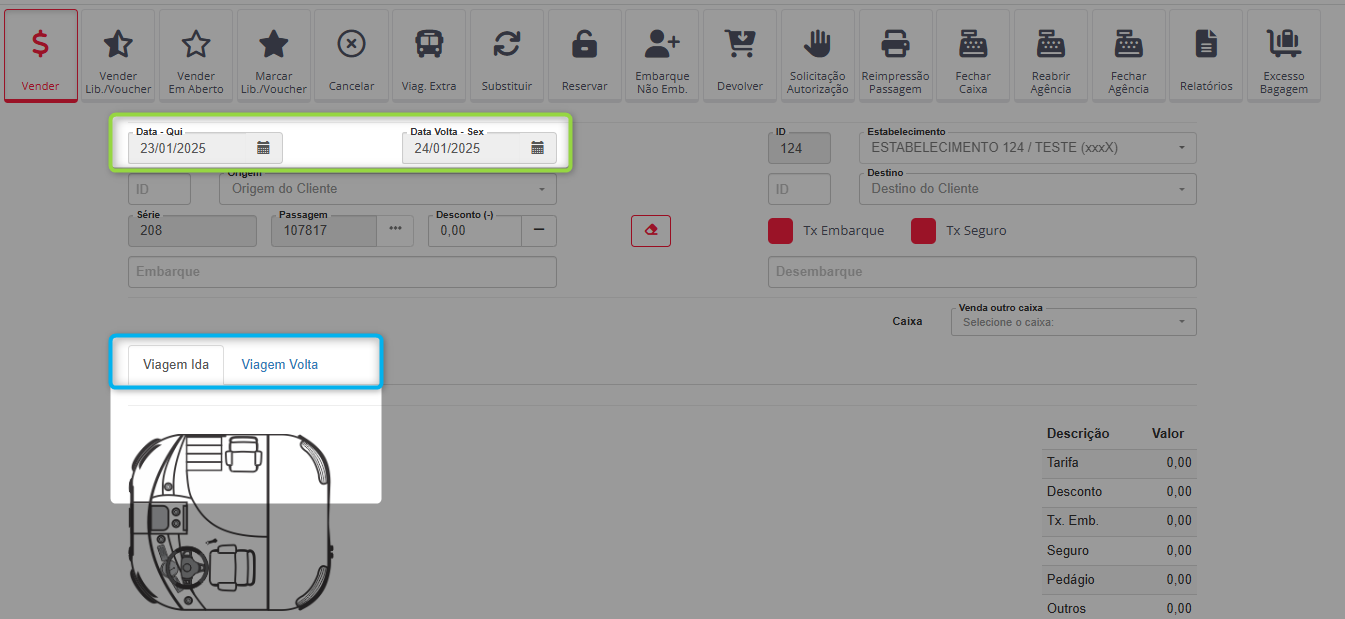Click Marcar Lib./Voucher filled star

274,44
